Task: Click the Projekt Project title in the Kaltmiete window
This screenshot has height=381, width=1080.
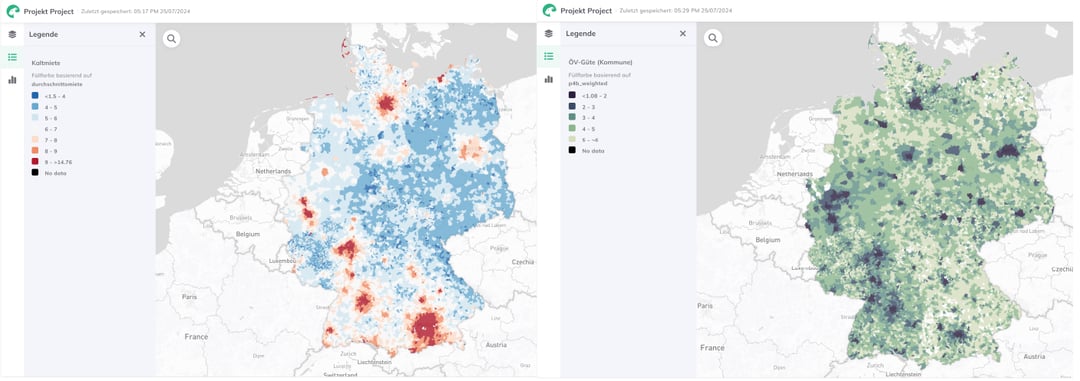Action: (49, 11)
